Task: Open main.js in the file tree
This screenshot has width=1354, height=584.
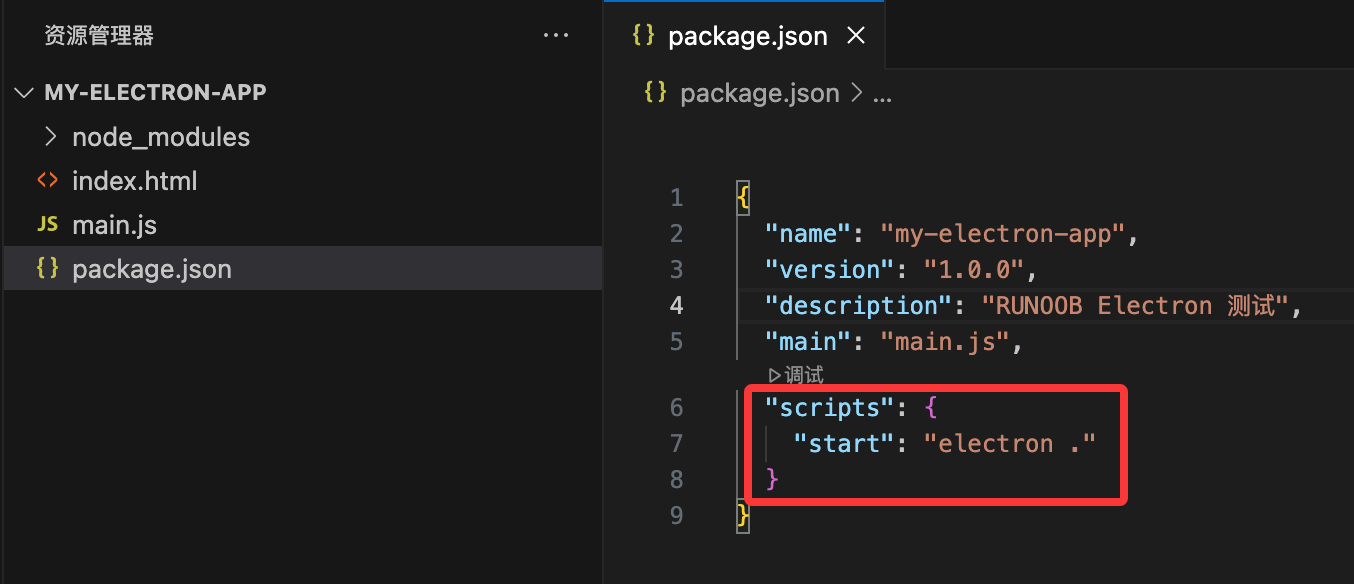Action: point(114,225)
